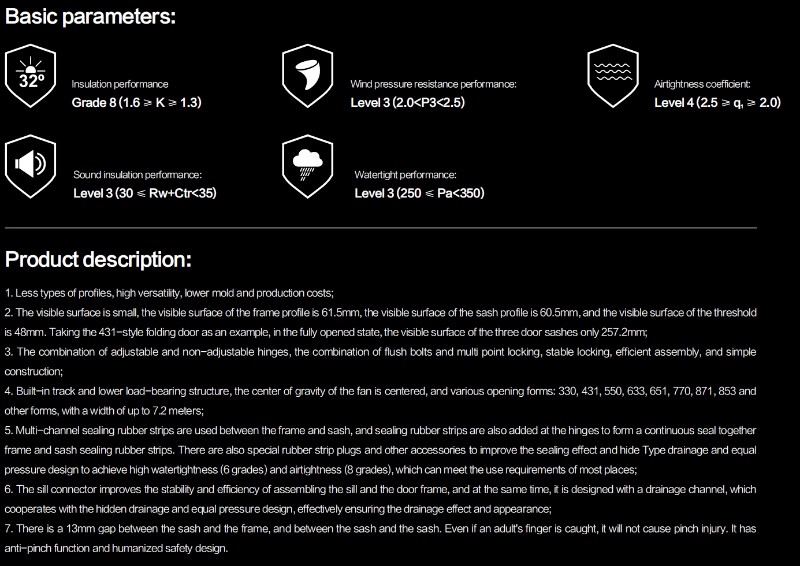Click the wind tornado shield icon
The image size is (800, 566).
click(307, 76)
